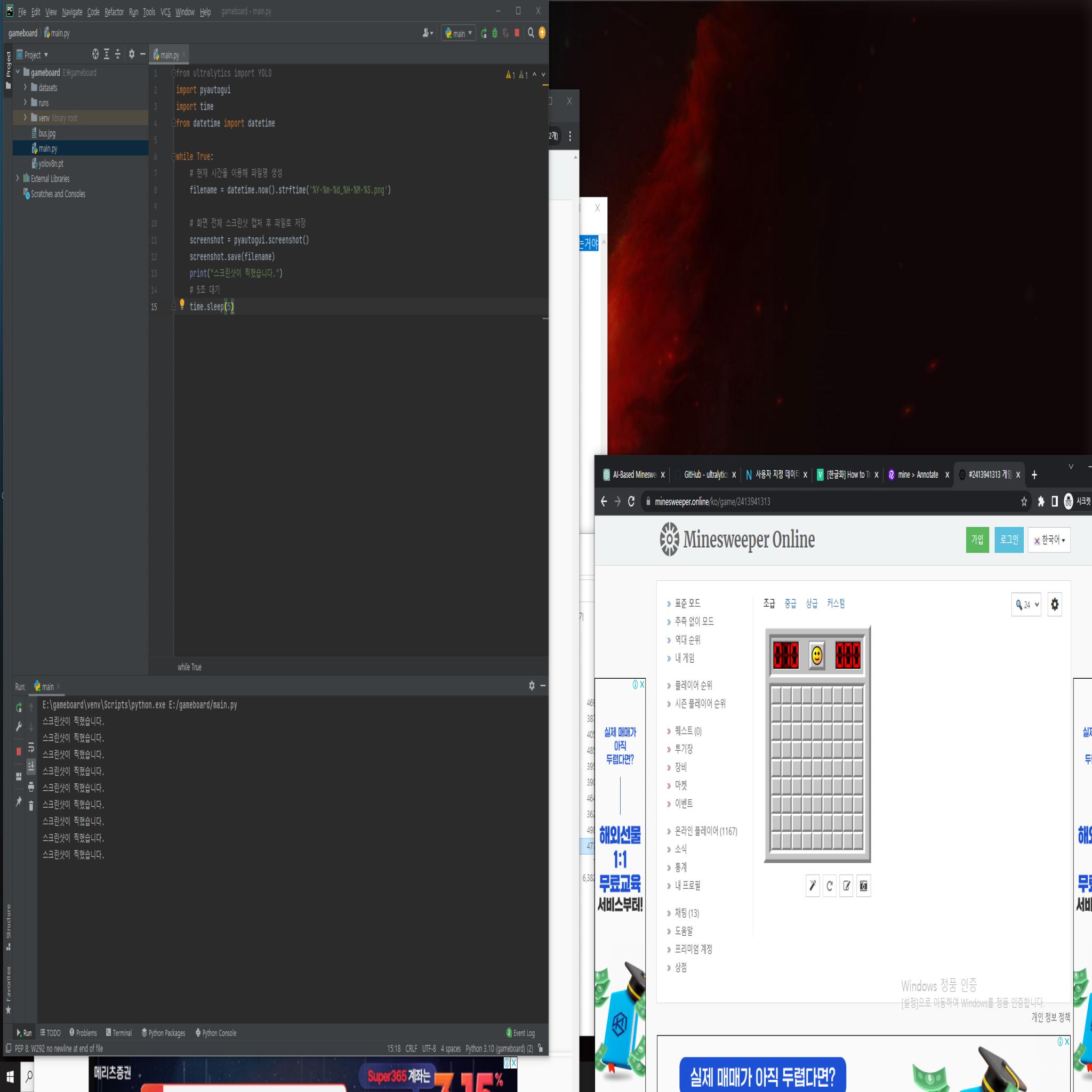
Task: Open the Problems tool window
Action: (83, 1033)
